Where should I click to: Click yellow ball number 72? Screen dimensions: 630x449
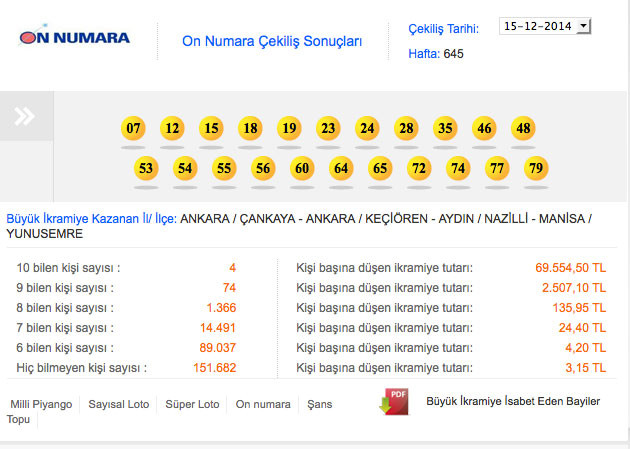coord(419,168)
